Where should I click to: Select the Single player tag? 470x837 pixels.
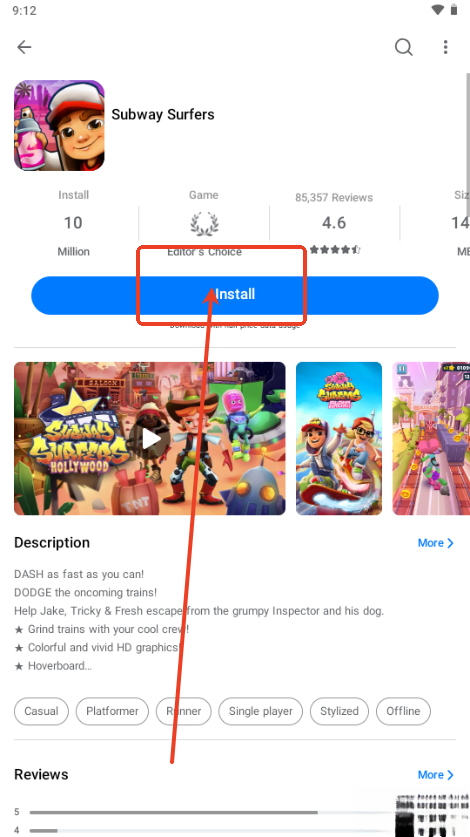pyautogui.click(x=261, y=711)
